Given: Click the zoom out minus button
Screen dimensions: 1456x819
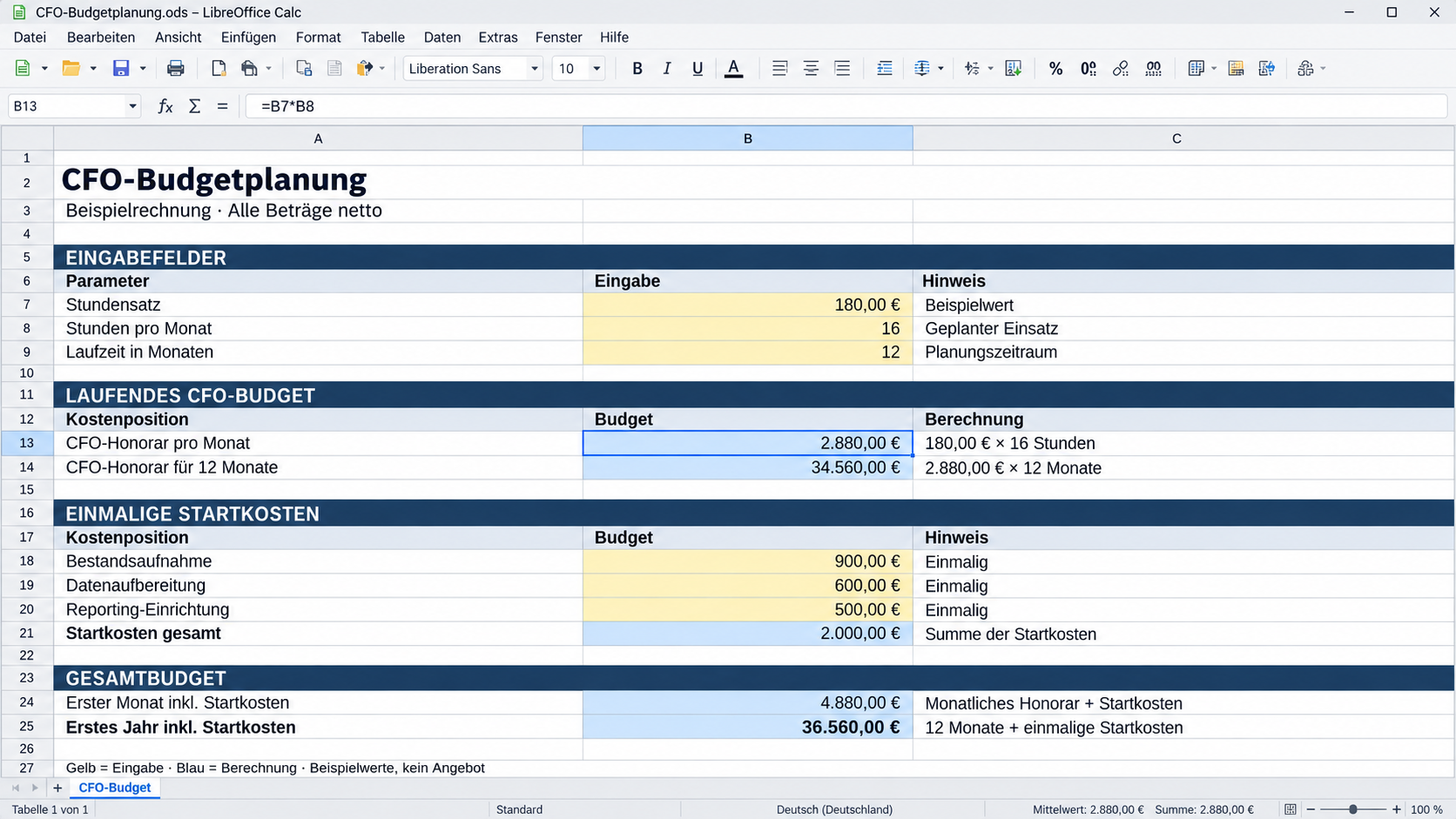Looking at the screenshot, I should tap(1311, 809).
